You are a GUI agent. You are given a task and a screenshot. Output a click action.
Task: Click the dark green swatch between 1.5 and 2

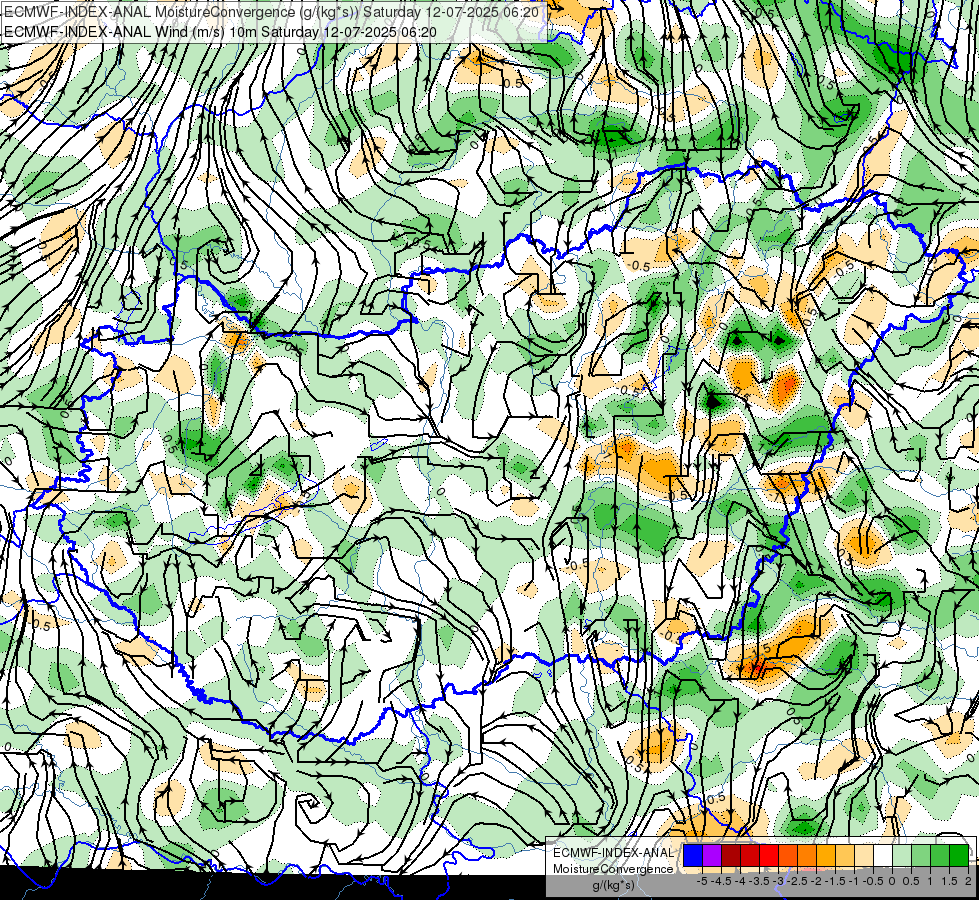(x=958, y=855)
